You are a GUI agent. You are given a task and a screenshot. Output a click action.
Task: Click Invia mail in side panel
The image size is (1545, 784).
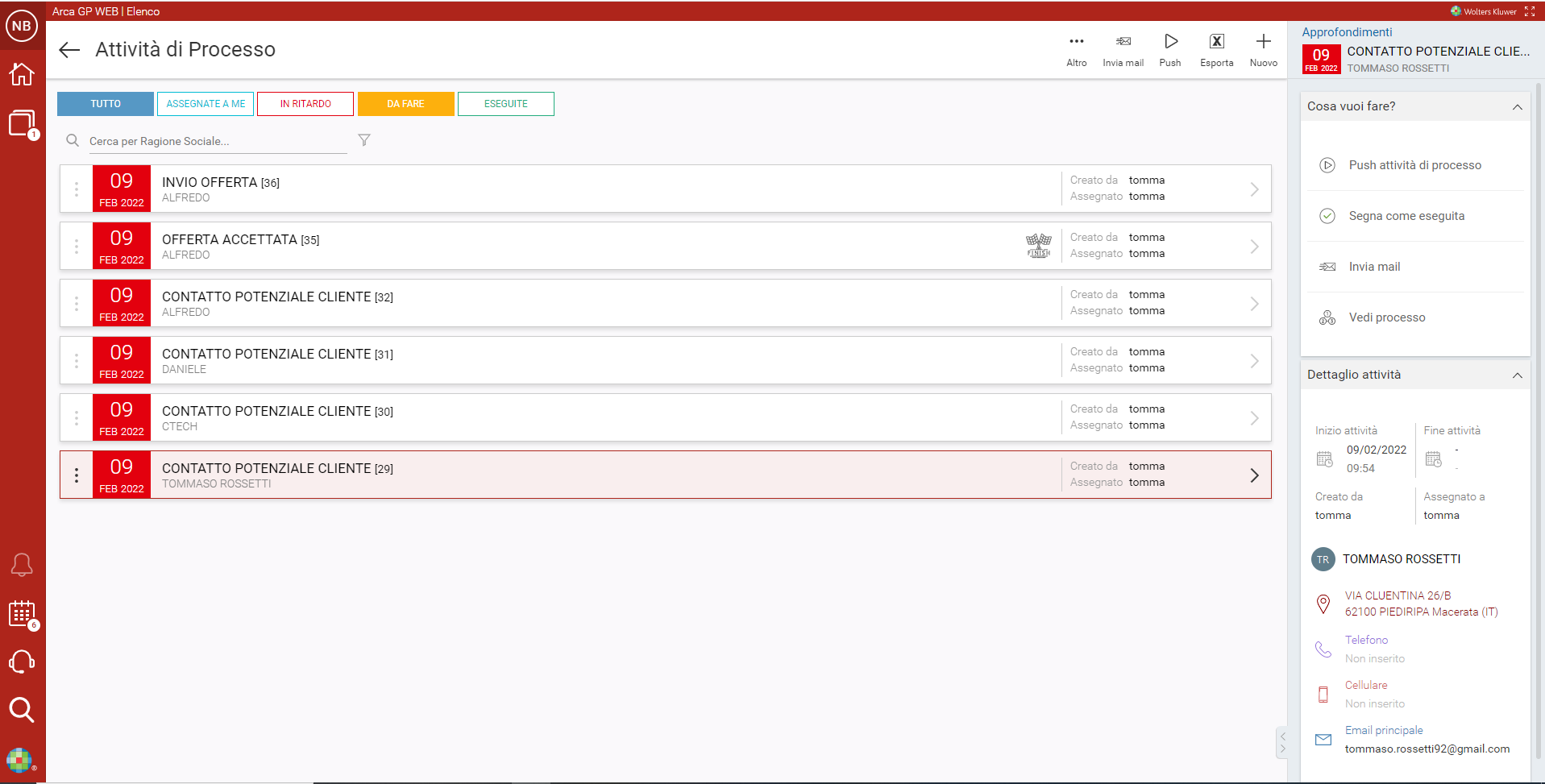click(x=1415, y=267)
